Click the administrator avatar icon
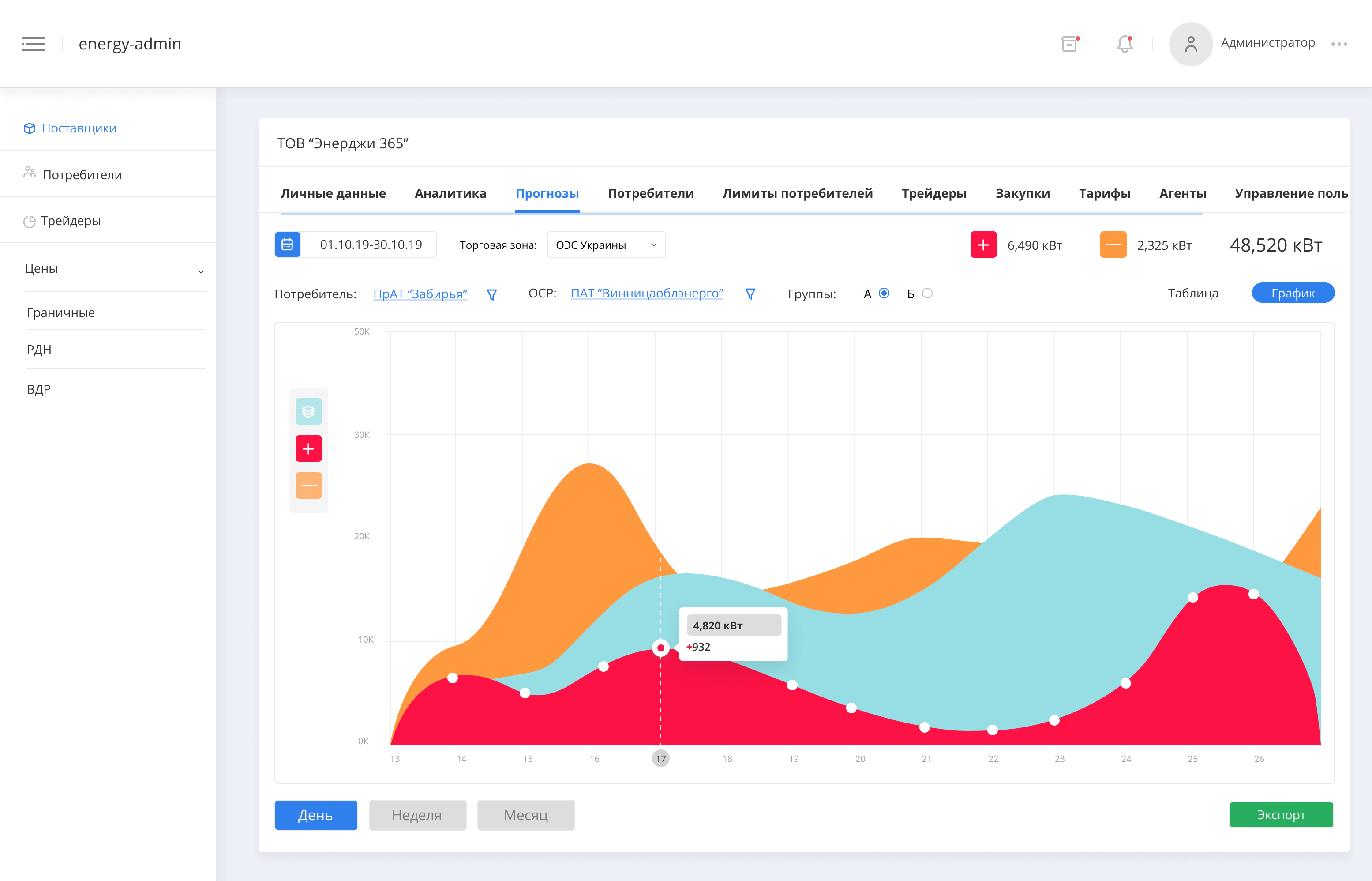 point(1190,44)
